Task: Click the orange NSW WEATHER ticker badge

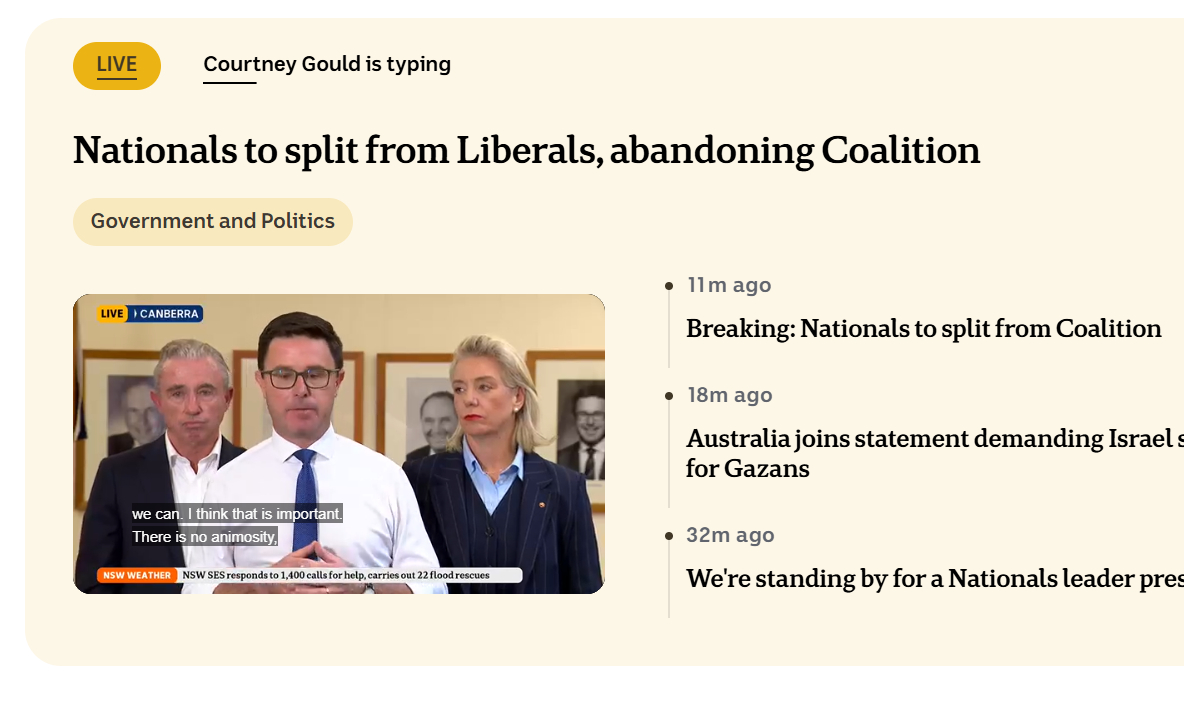Action: coord(137,575)
